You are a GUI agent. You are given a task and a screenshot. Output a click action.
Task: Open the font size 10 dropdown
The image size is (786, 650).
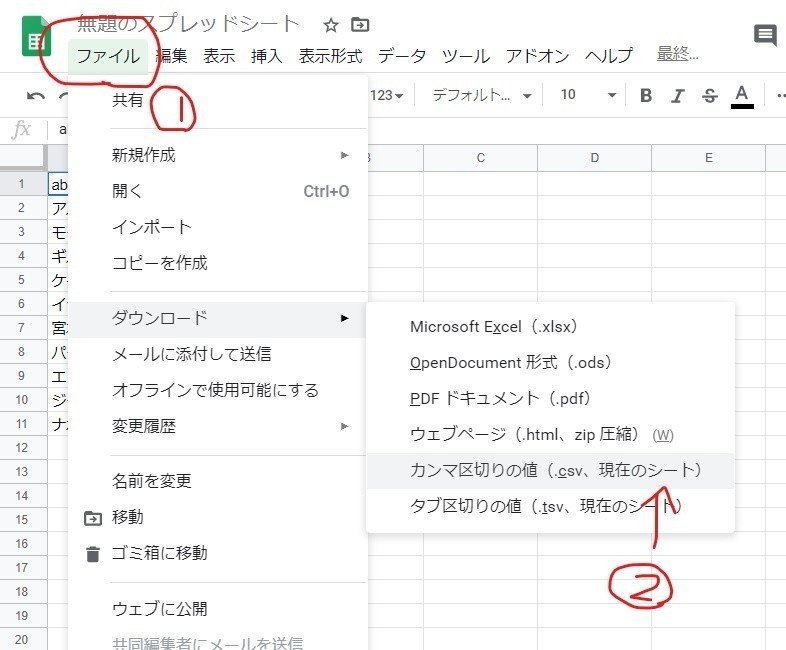pyautogui.click(x=588, y=95)
